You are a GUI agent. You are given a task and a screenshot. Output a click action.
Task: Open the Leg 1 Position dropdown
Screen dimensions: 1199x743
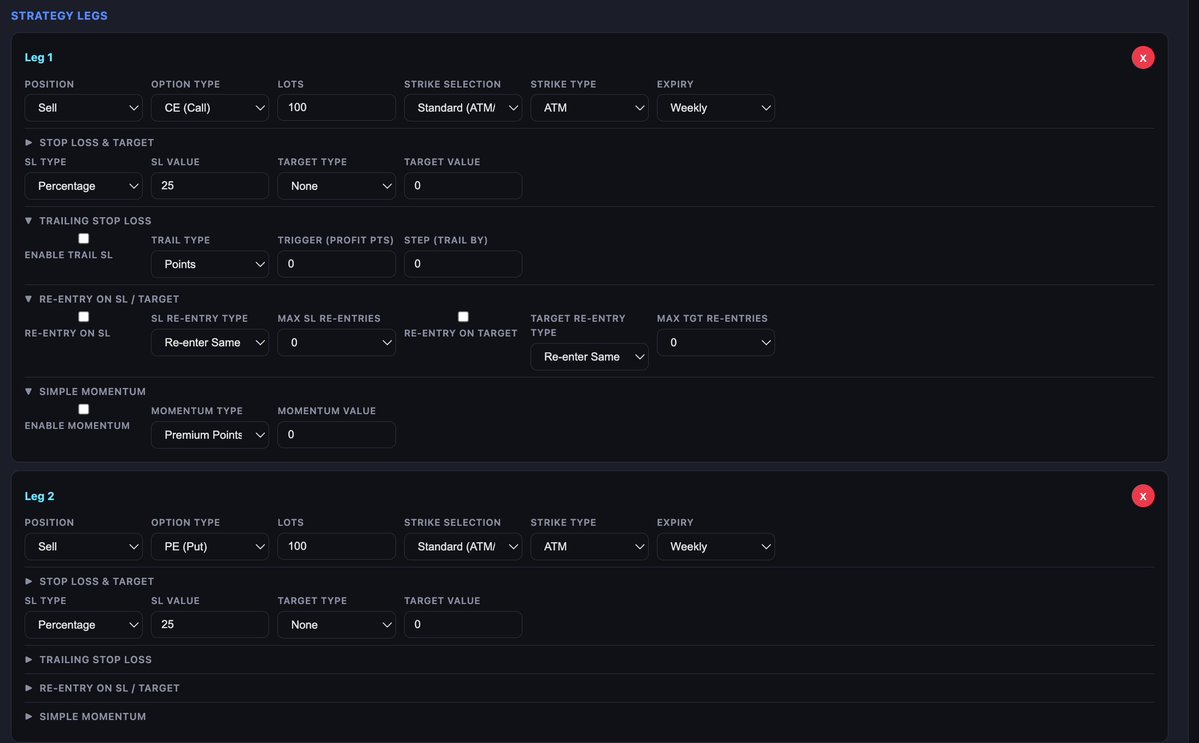pyautogui.click(x=83, y=108)
